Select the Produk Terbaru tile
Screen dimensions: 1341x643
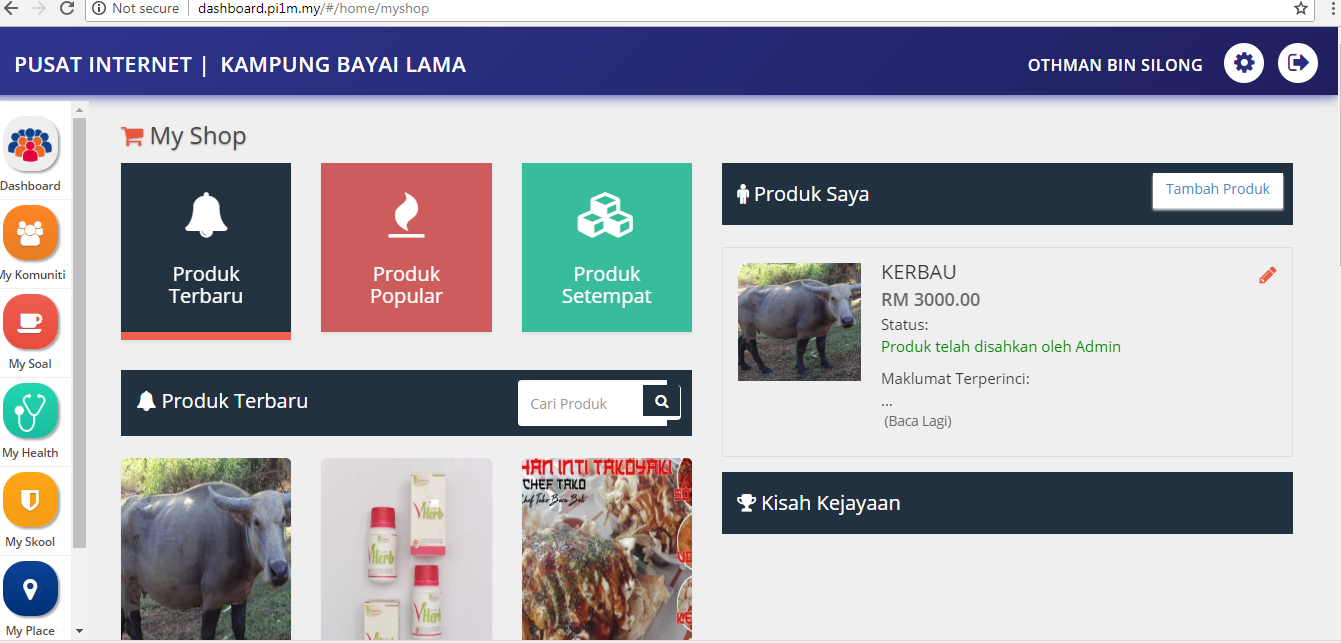206,251
